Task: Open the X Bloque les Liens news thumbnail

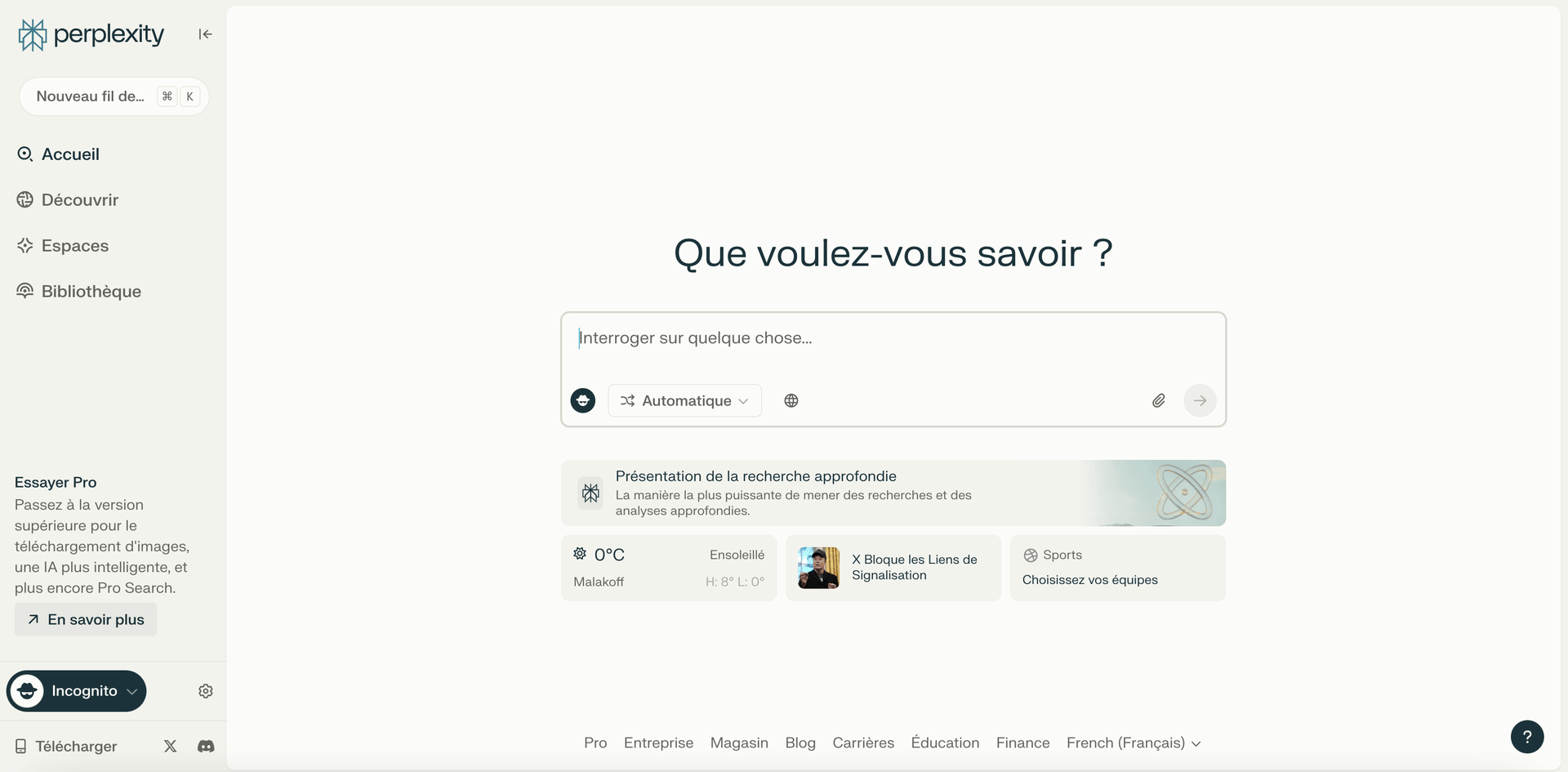Action: [818, 568]
